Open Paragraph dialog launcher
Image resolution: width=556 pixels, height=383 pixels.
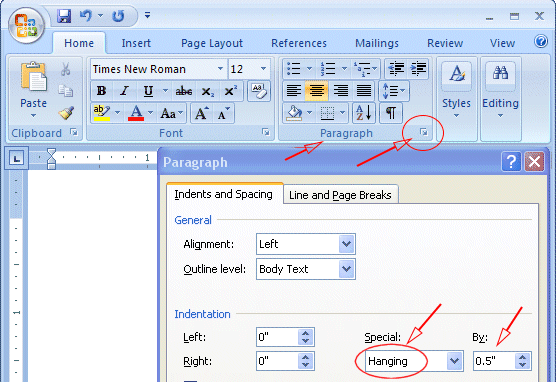click(424, 132)
